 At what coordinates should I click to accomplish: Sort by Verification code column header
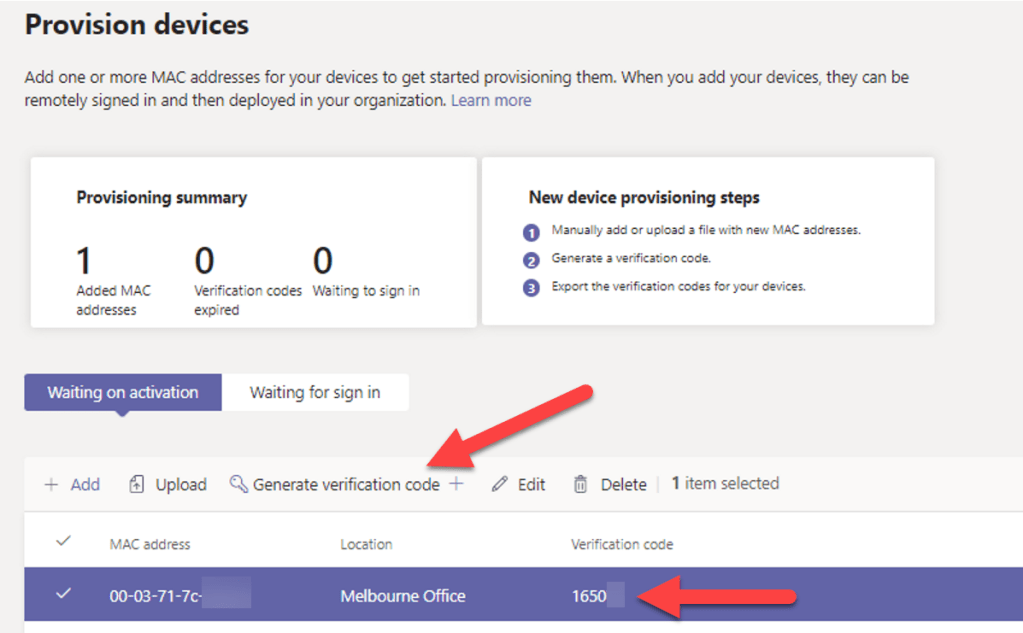[622, 544]
